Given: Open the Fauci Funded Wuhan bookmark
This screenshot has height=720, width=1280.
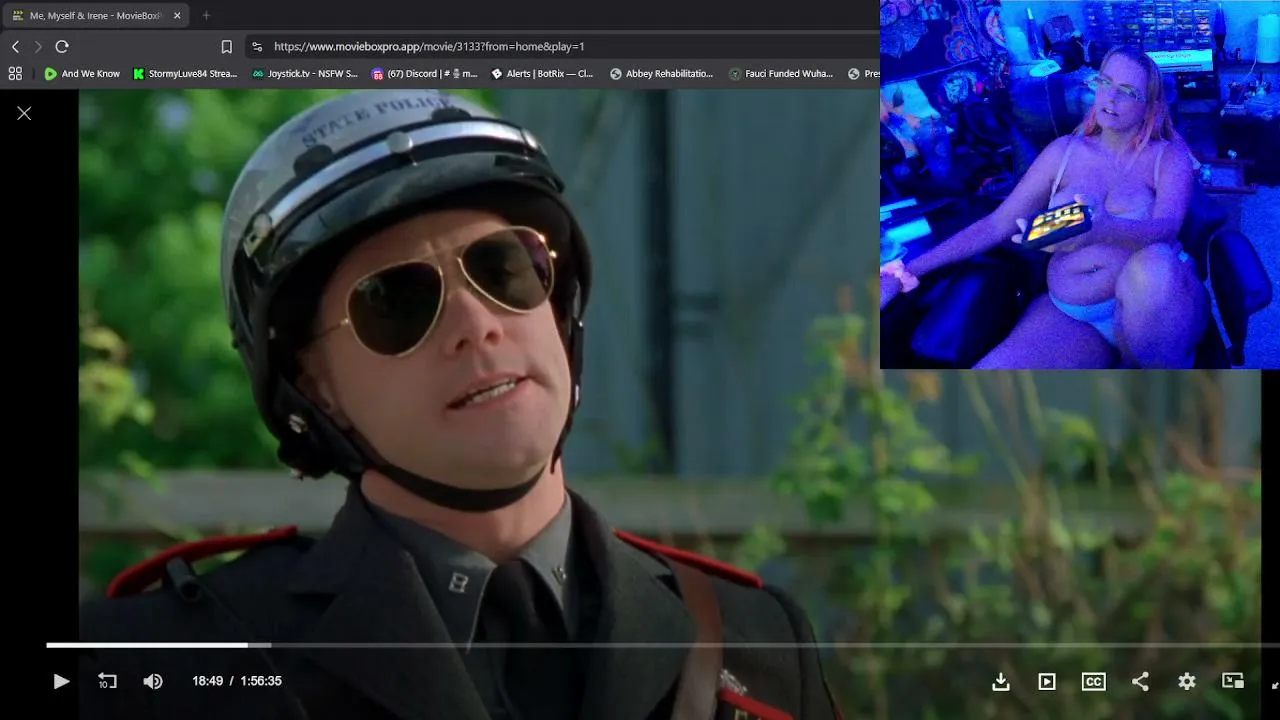Looking at the screenshot, I should (781, 74).
